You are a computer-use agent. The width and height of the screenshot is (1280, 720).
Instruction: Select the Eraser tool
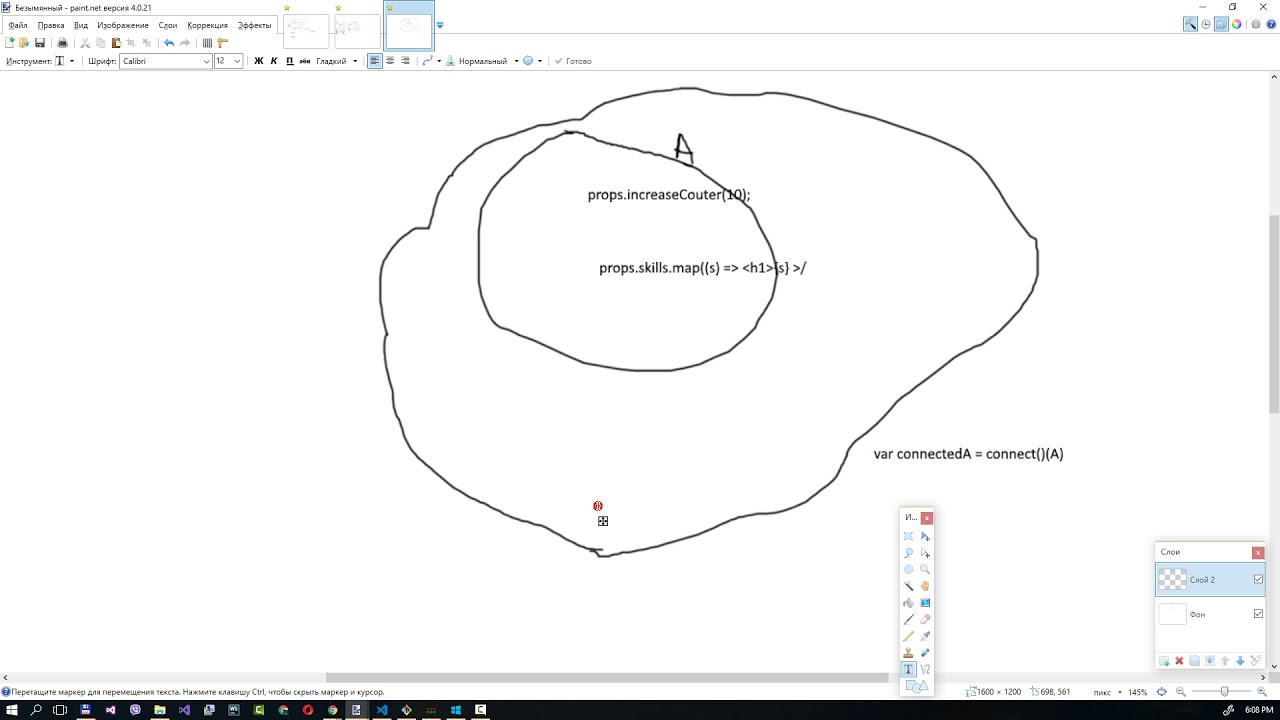point(925,619)
